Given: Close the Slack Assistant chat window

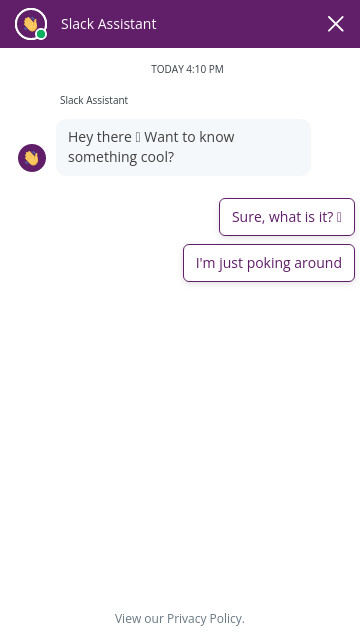Looking at the screenshot, I should pyautogui.click(x=336, y=24).
